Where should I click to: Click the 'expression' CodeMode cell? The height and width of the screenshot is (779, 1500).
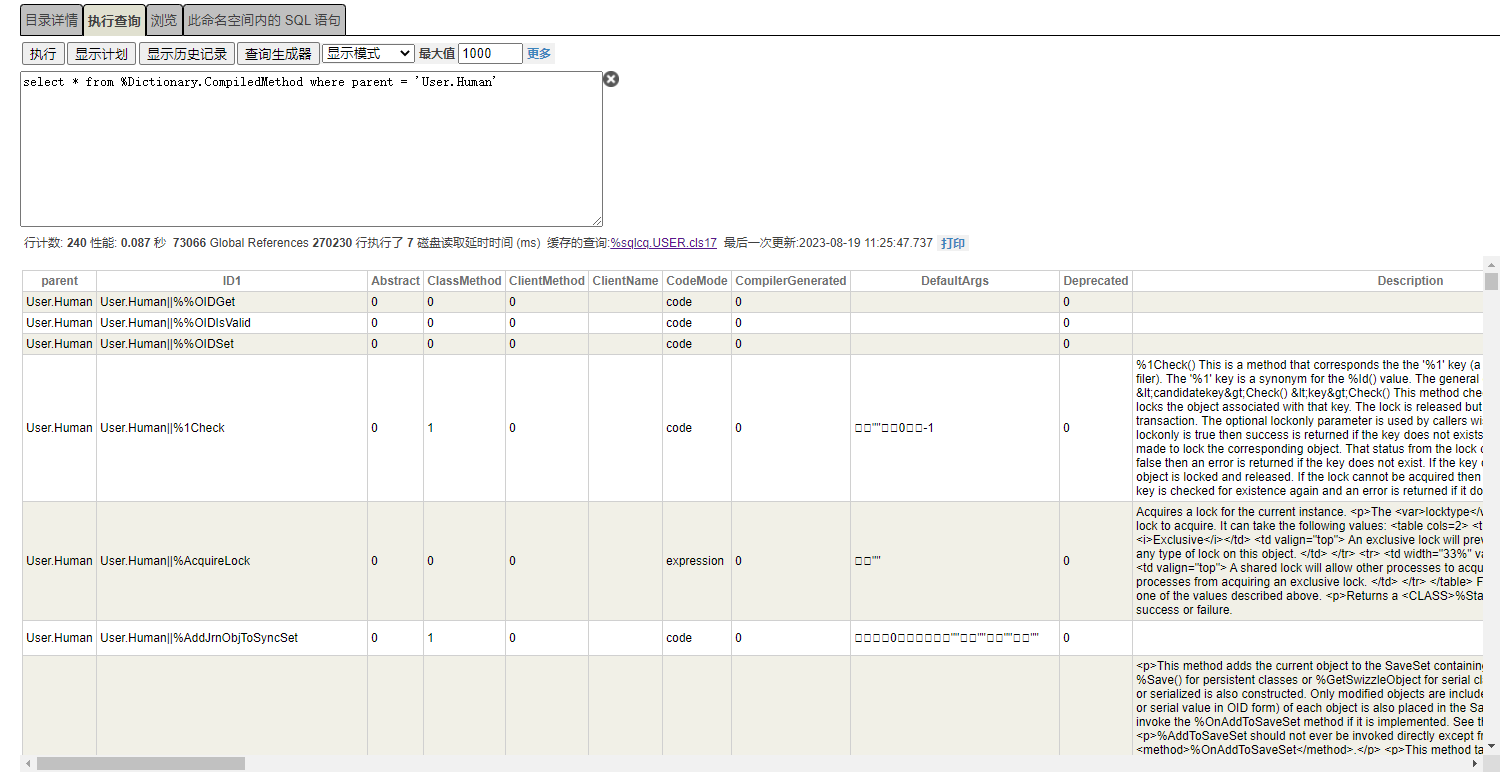tap(697, 561)
